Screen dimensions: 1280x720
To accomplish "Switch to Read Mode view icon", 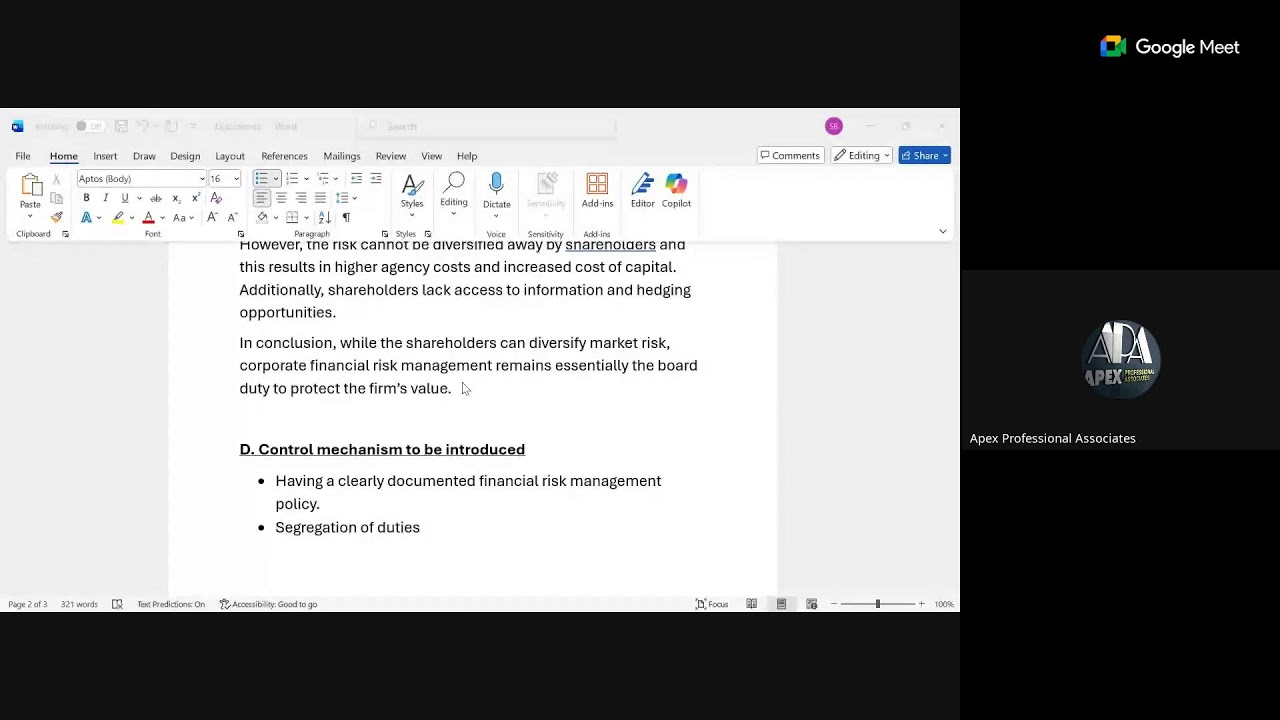I will coord(751,604).
